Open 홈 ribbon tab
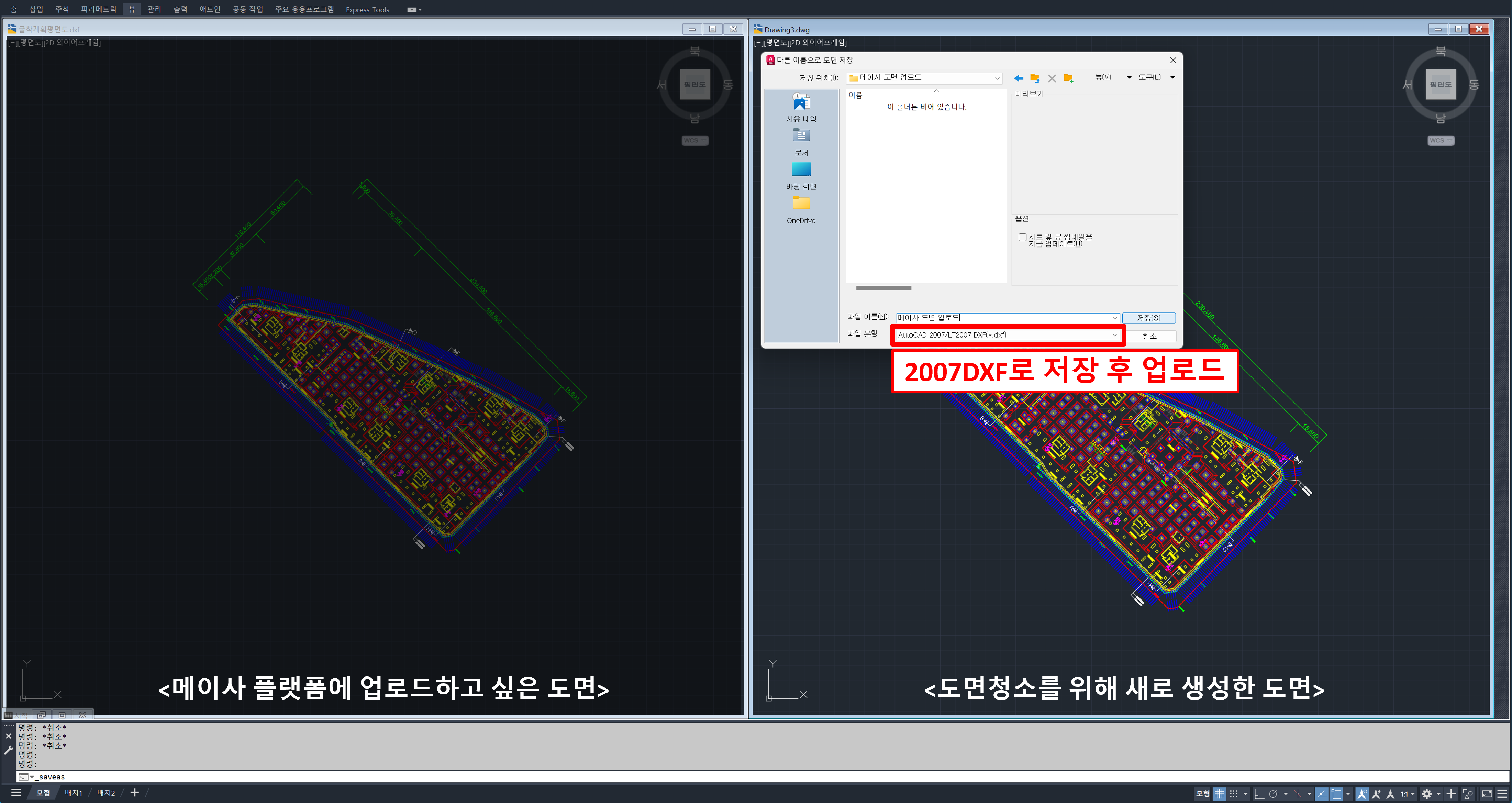This screenshot has width=1512, height=803. (13, 9)
